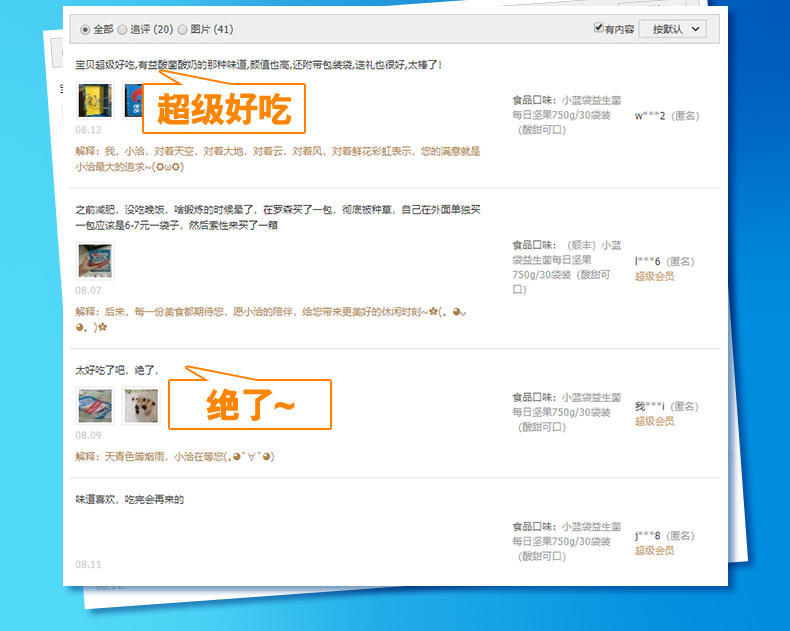View the photo in the 08.07 review

[x=96, y=260]
